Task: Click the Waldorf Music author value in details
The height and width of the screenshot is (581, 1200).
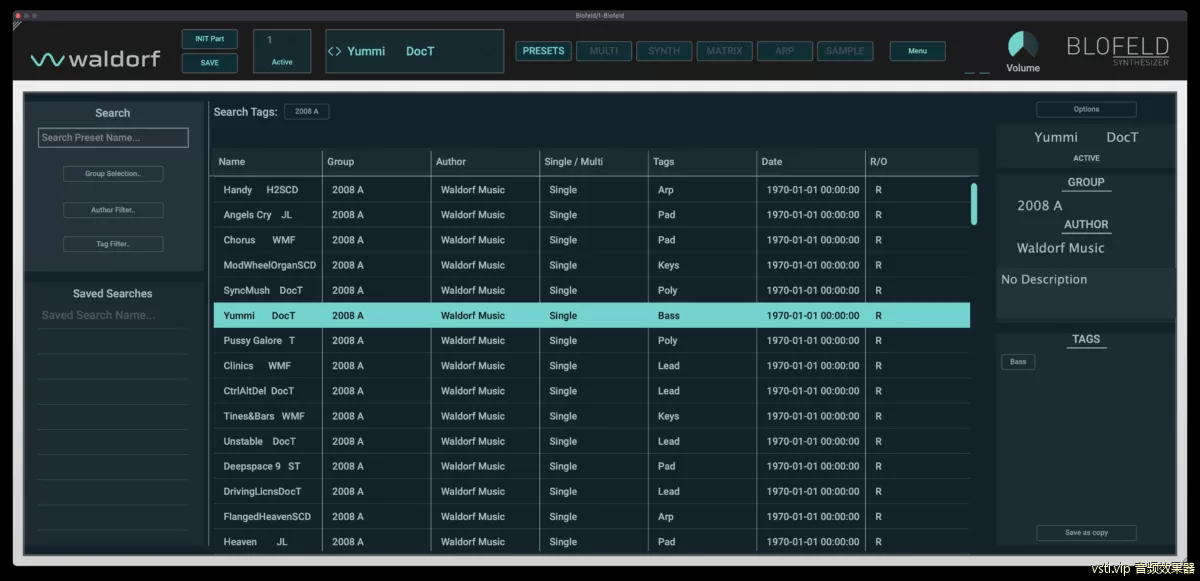Action: pyautogui.click(x=1061, y=248)
